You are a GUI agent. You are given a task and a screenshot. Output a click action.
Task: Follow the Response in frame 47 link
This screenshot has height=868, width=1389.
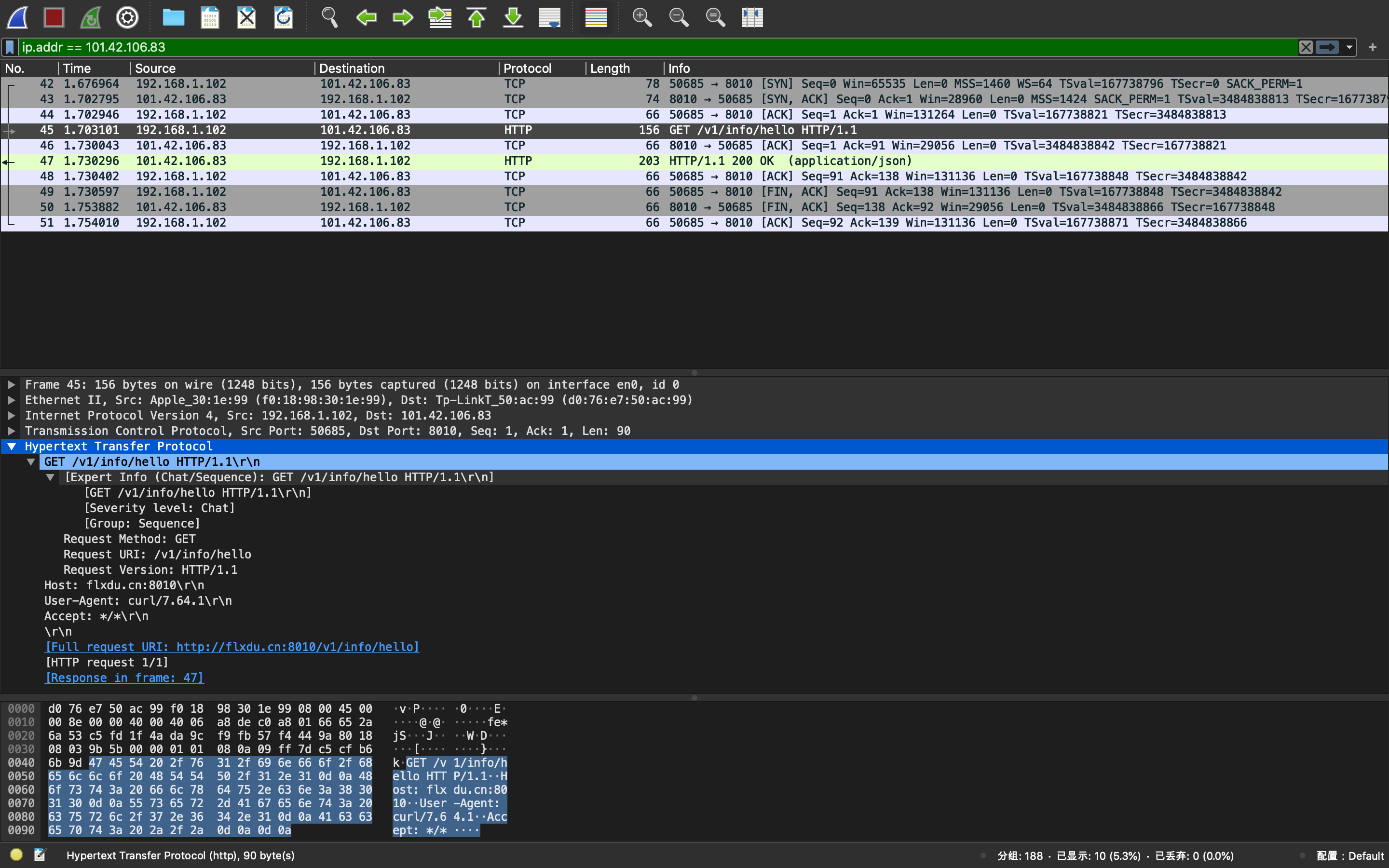coord(124,678)
